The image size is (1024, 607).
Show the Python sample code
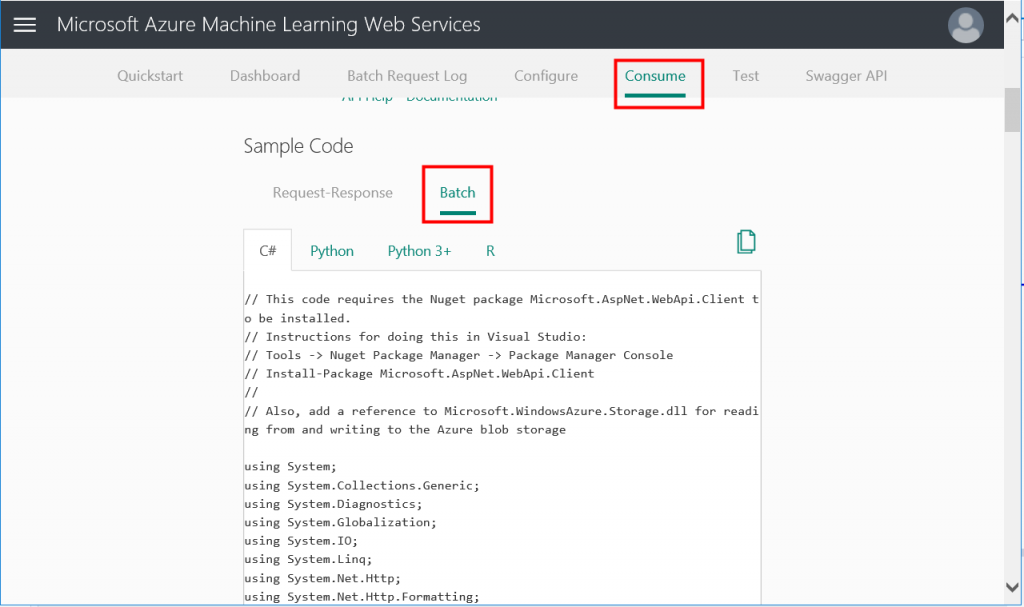click(332, 252)
